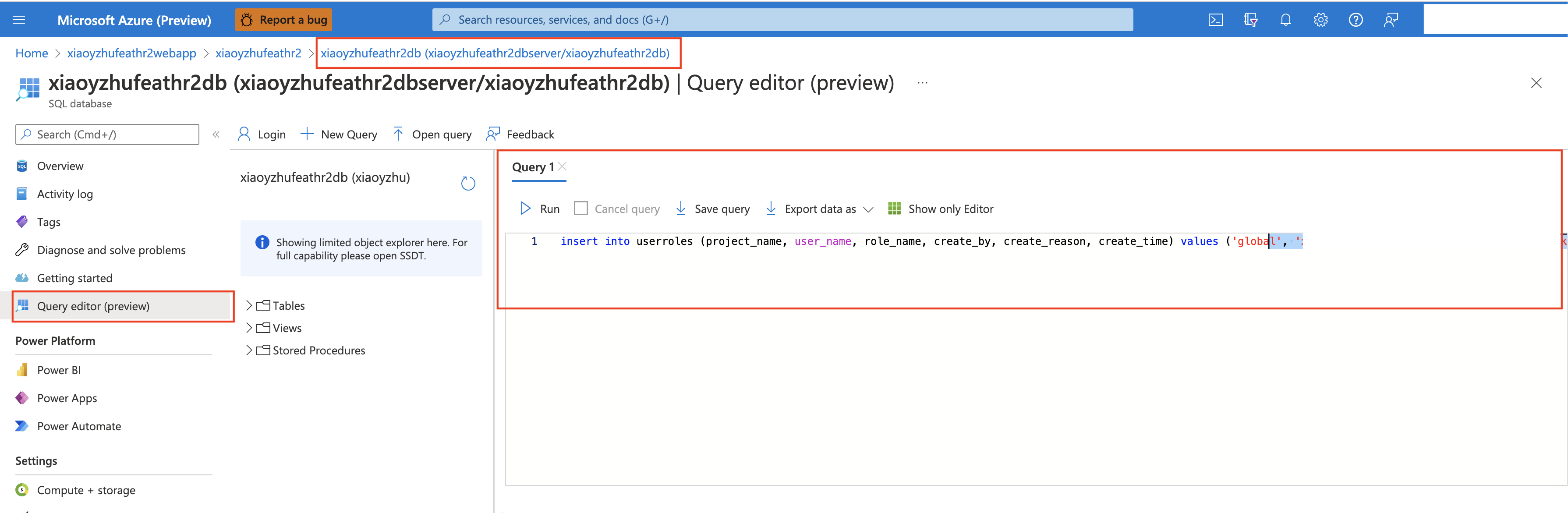Open the hamburger portal menu
The image size is (1568, 513).
tap(19, 20)
